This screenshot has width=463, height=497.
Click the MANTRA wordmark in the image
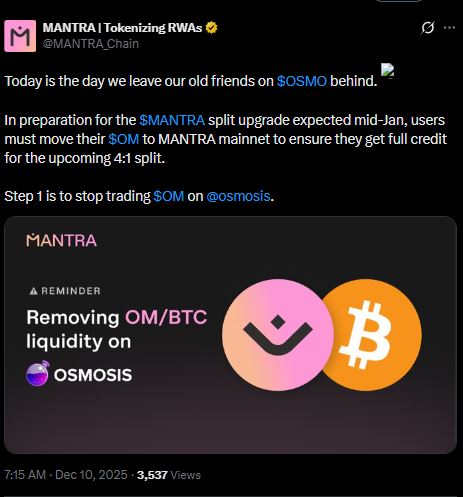click(62, 240)
